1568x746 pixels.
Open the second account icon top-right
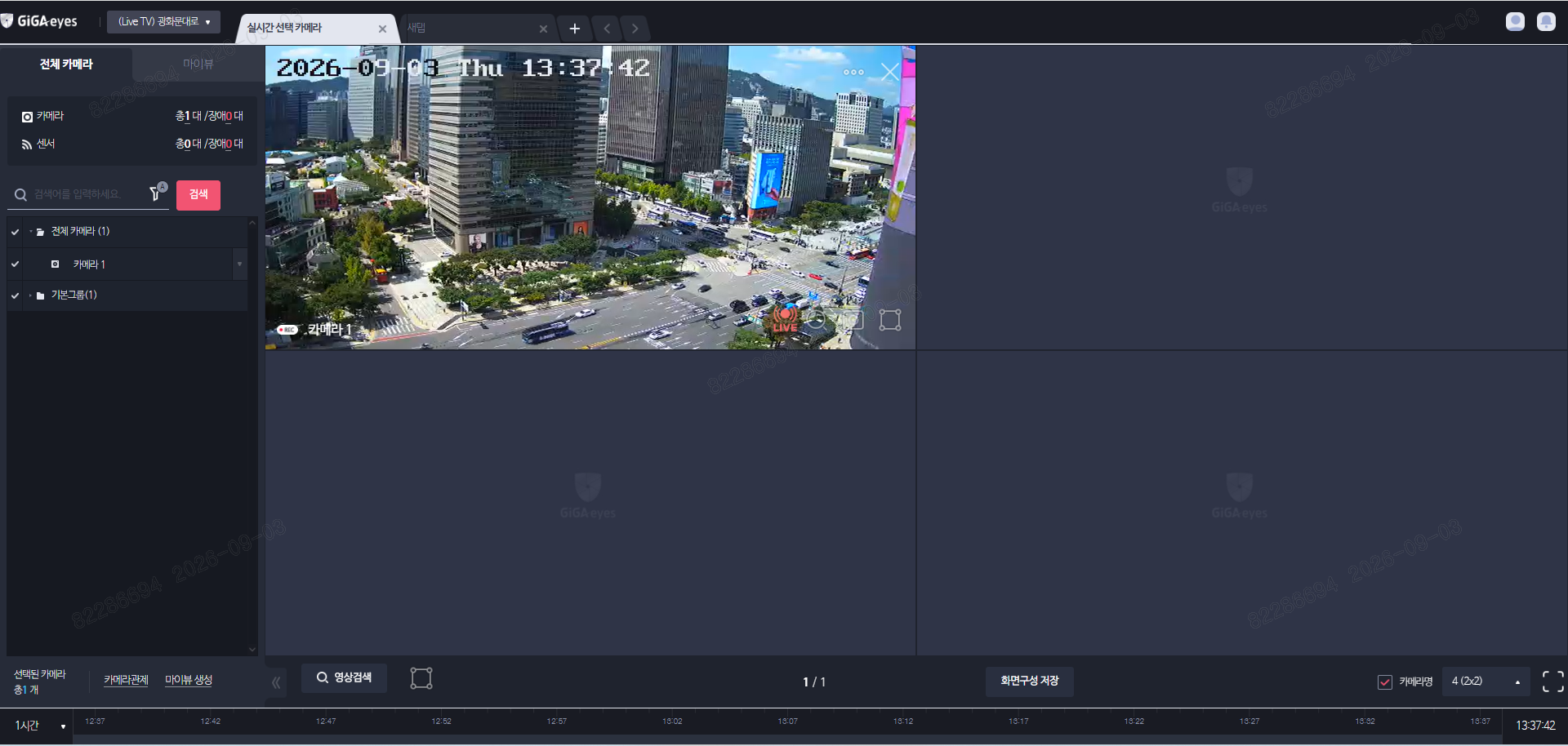click(1546, 21)
